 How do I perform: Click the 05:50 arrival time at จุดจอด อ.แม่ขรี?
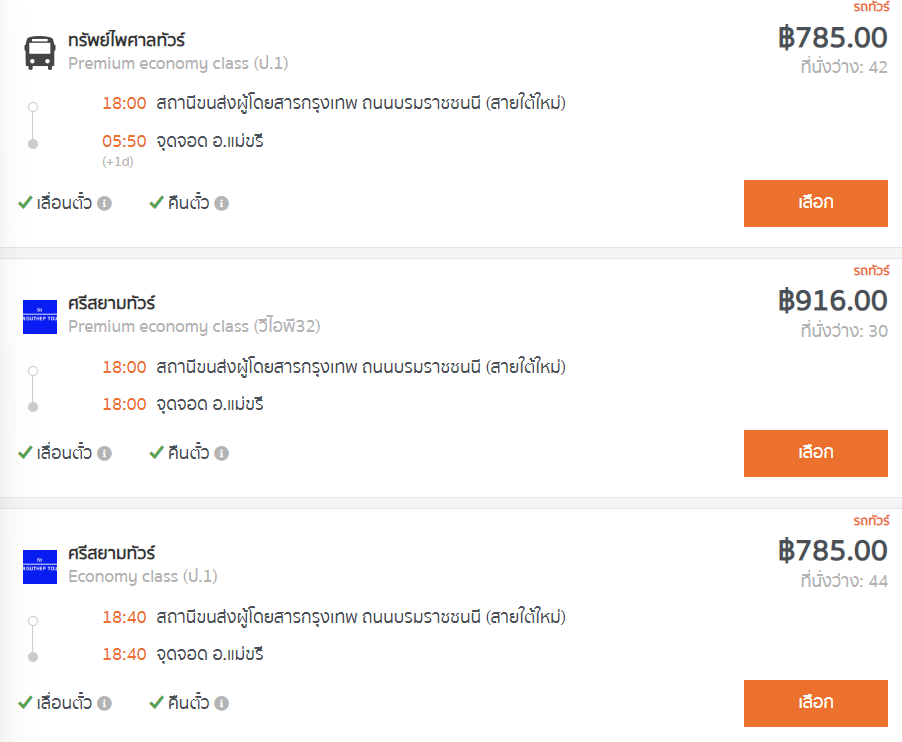[124, 141]
